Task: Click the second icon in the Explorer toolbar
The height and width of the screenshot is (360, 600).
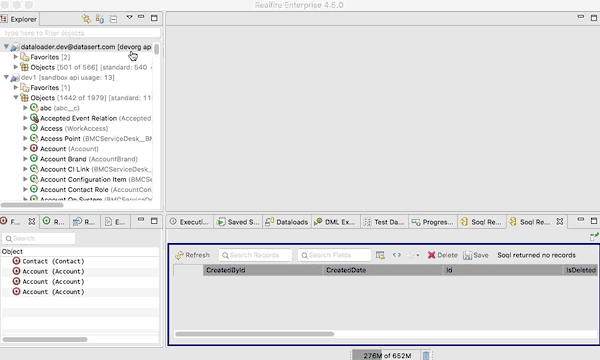Action: pos(100,18)
